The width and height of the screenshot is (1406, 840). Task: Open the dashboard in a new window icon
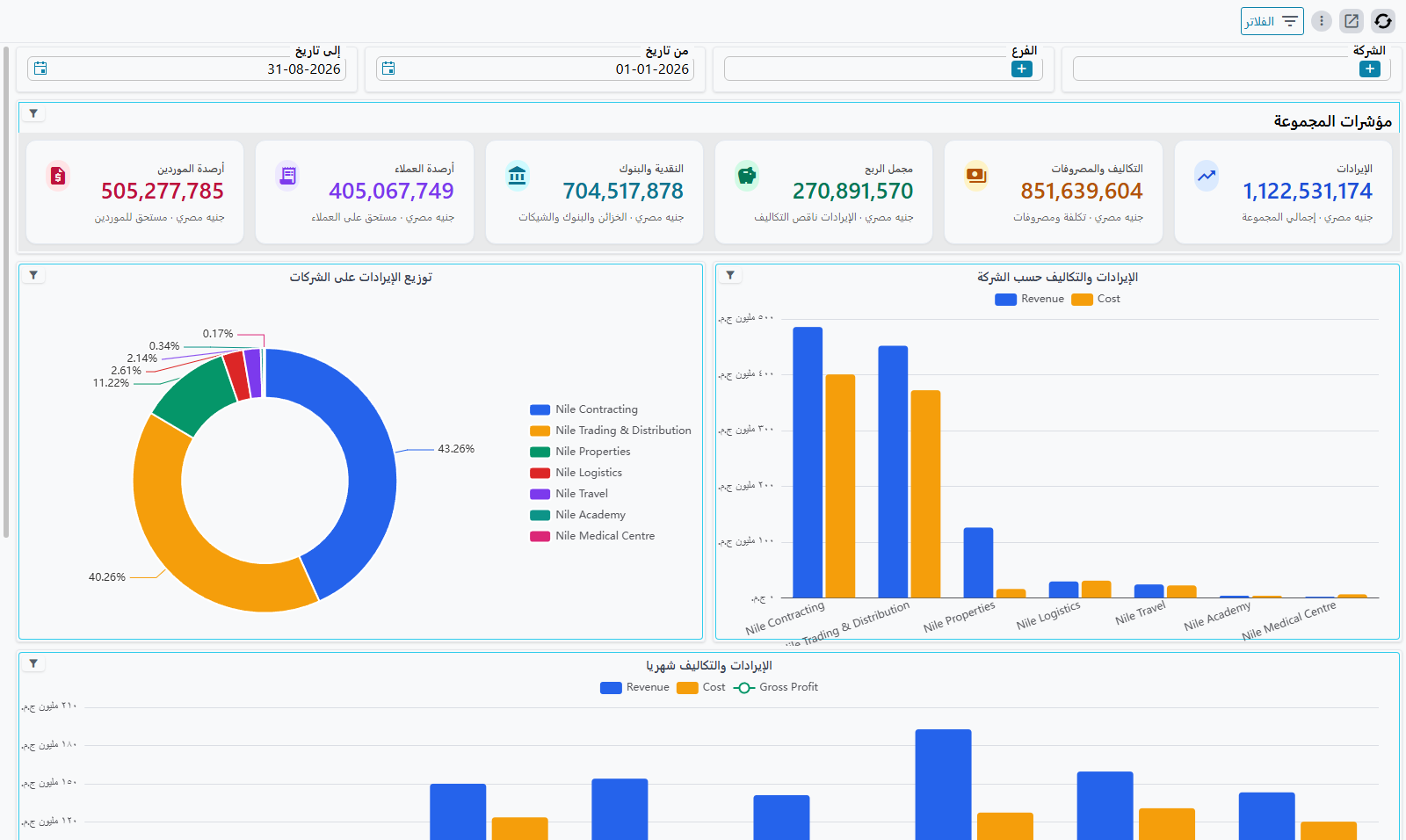point(1352,21)
